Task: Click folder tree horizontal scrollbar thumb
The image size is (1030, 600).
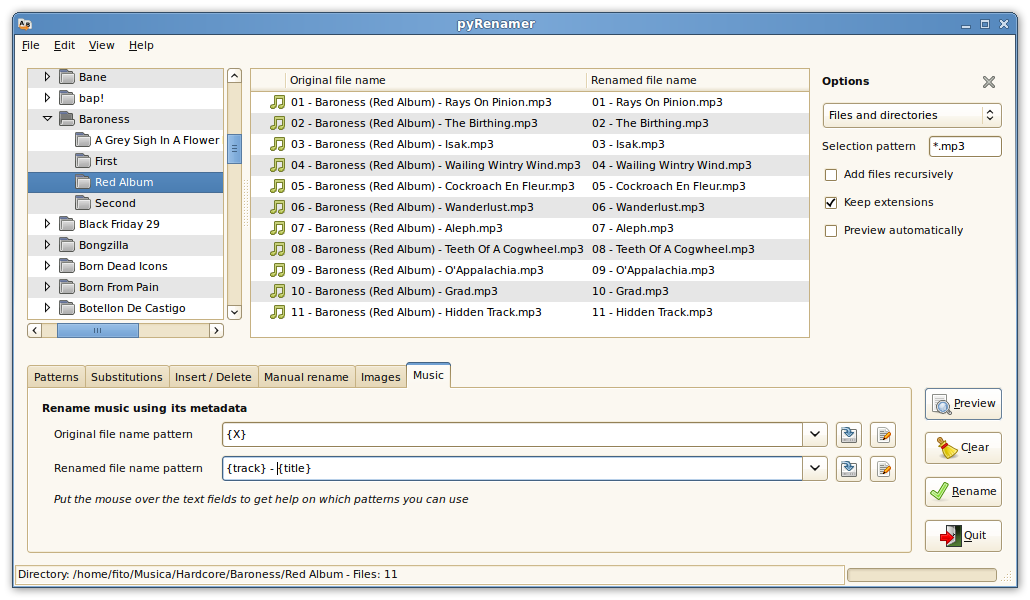Action: pos(97,331)
